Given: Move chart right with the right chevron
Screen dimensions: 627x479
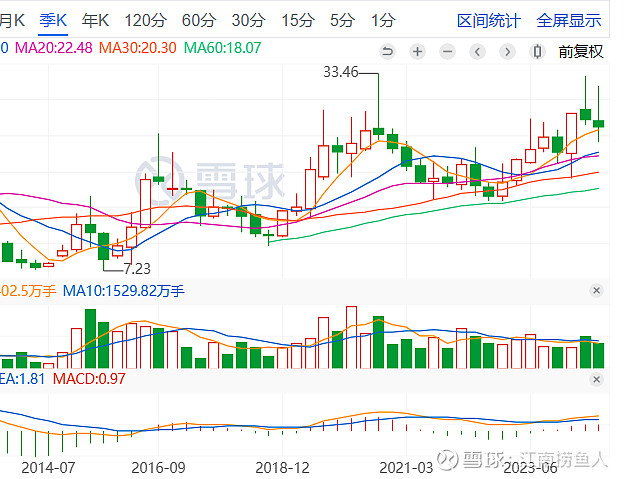Looking at the screenshot, I should [507, 52].
